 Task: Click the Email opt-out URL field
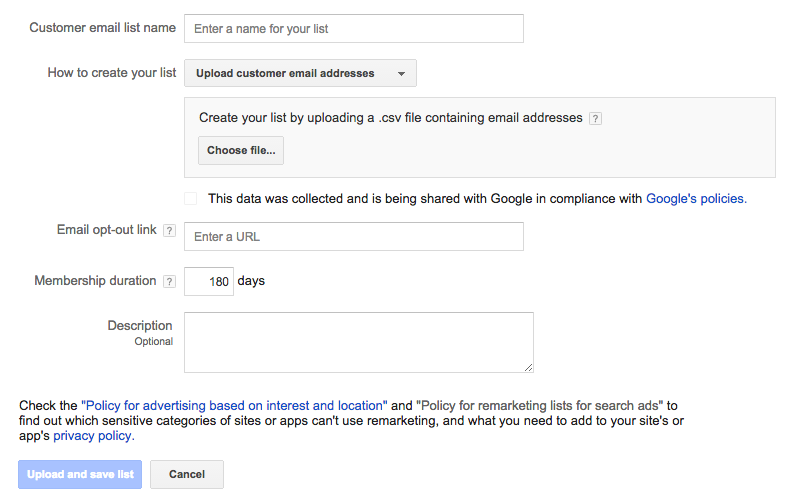point(354,237)
